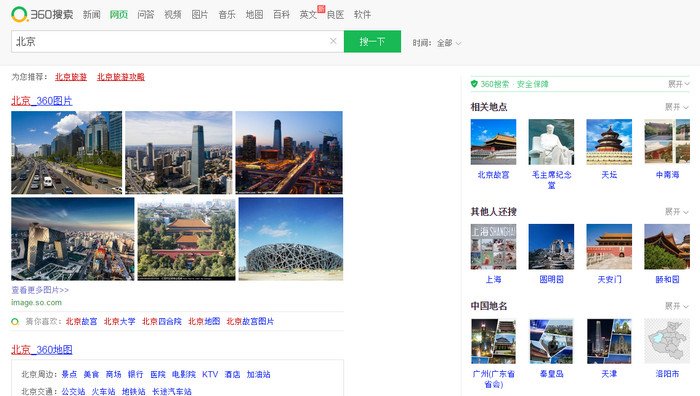This screenshot has height=396, width=700.
Task: Open the 北京_360地图 result link
Action: click(42, 350)
